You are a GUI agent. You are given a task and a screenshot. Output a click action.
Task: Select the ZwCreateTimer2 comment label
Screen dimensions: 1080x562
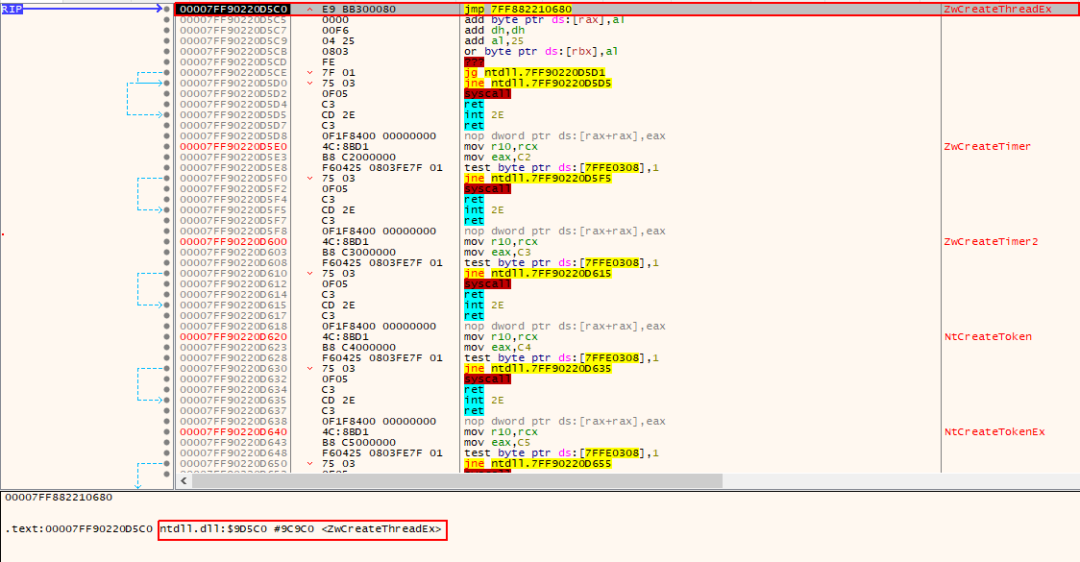click(990, 242)
